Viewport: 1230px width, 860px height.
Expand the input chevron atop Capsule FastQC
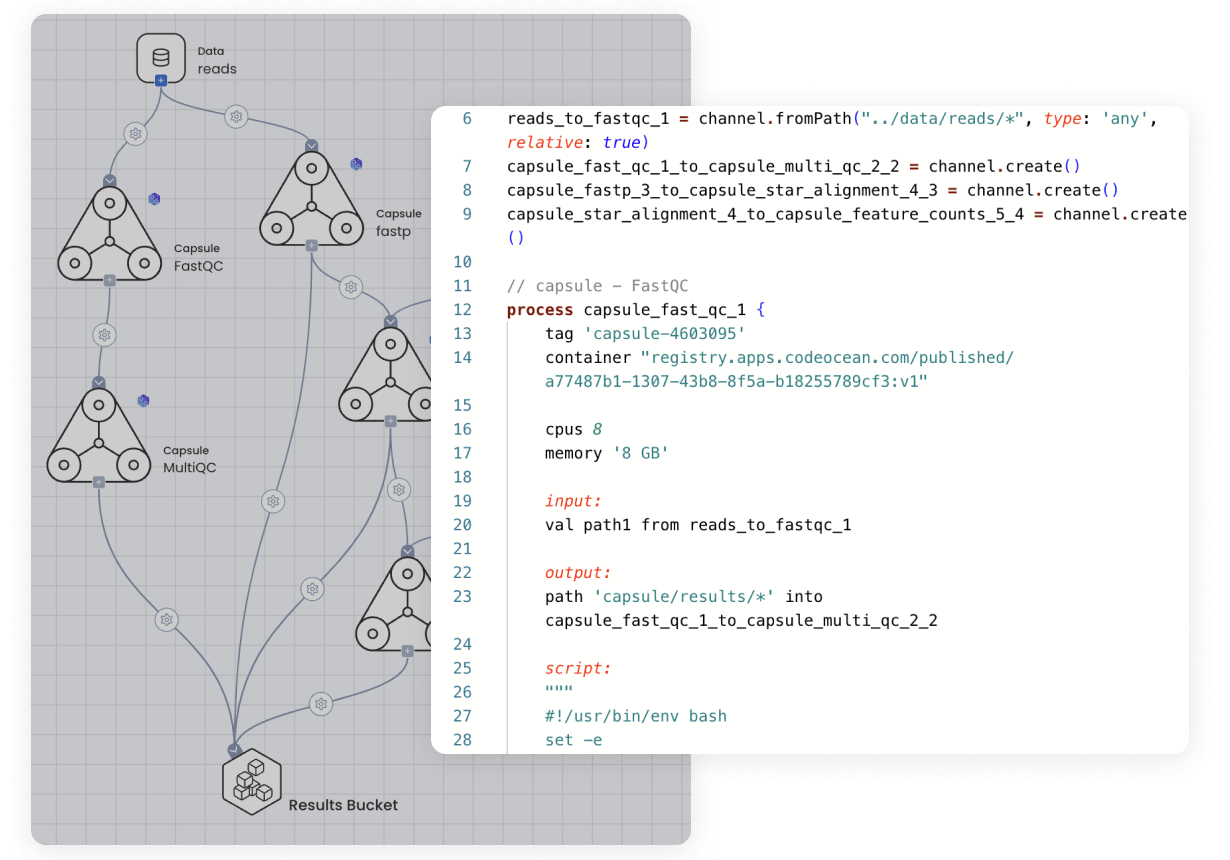[x=110, y=179]
